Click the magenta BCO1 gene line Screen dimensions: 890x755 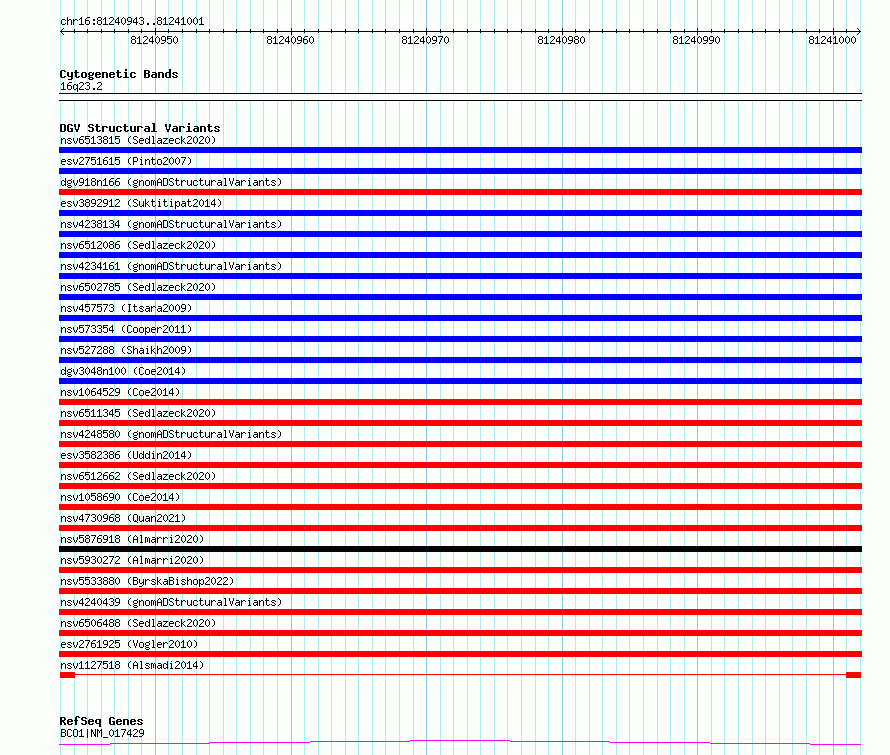pyautogui.click(x=460, y=743)
